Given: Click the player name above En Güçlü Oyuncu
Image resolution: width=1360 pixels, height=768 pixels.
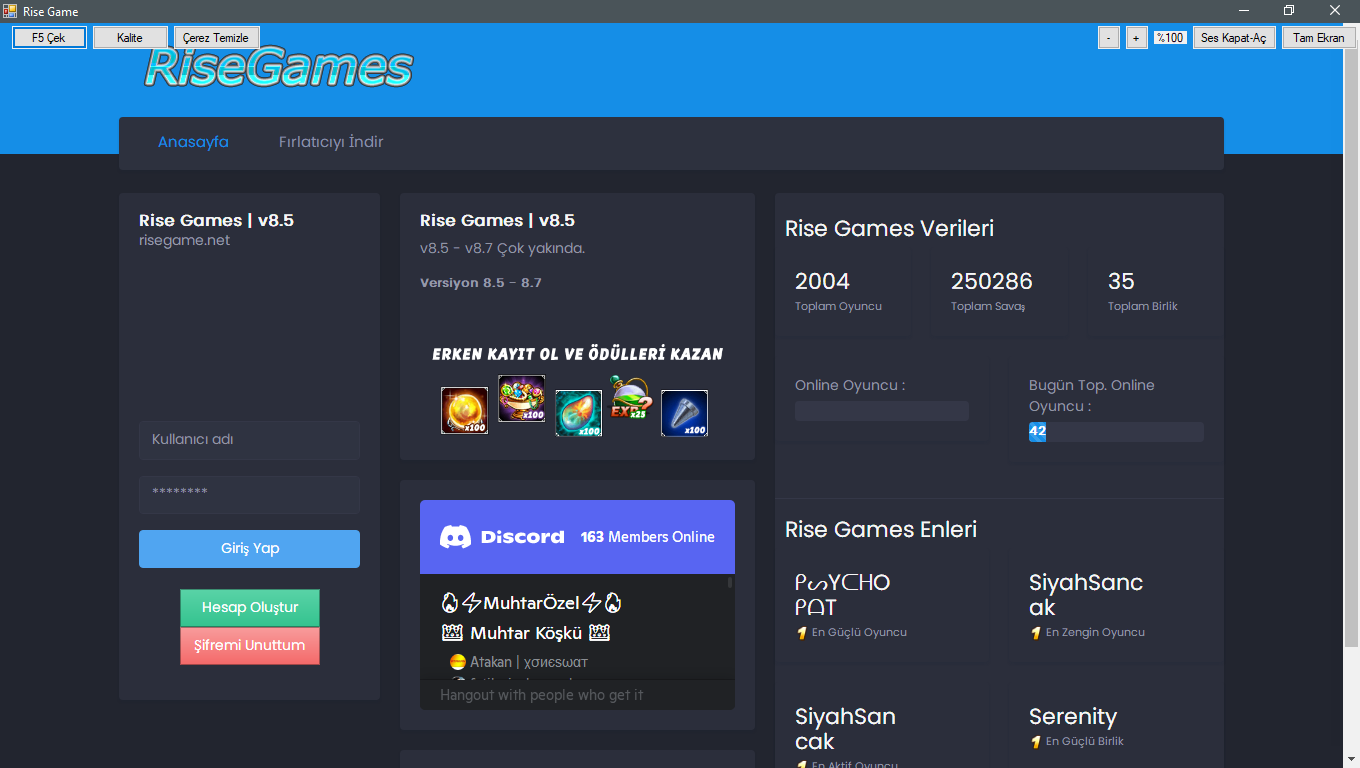Looking at the screenshot, I should point(843,595).
